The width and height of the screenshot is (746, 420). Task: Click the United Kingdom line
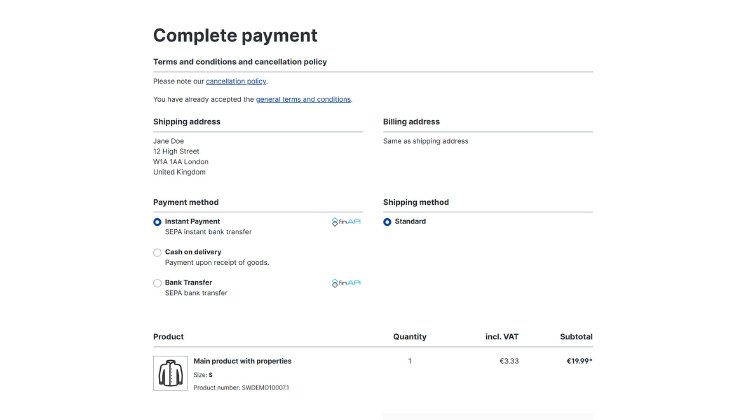[x=179, y=172]
